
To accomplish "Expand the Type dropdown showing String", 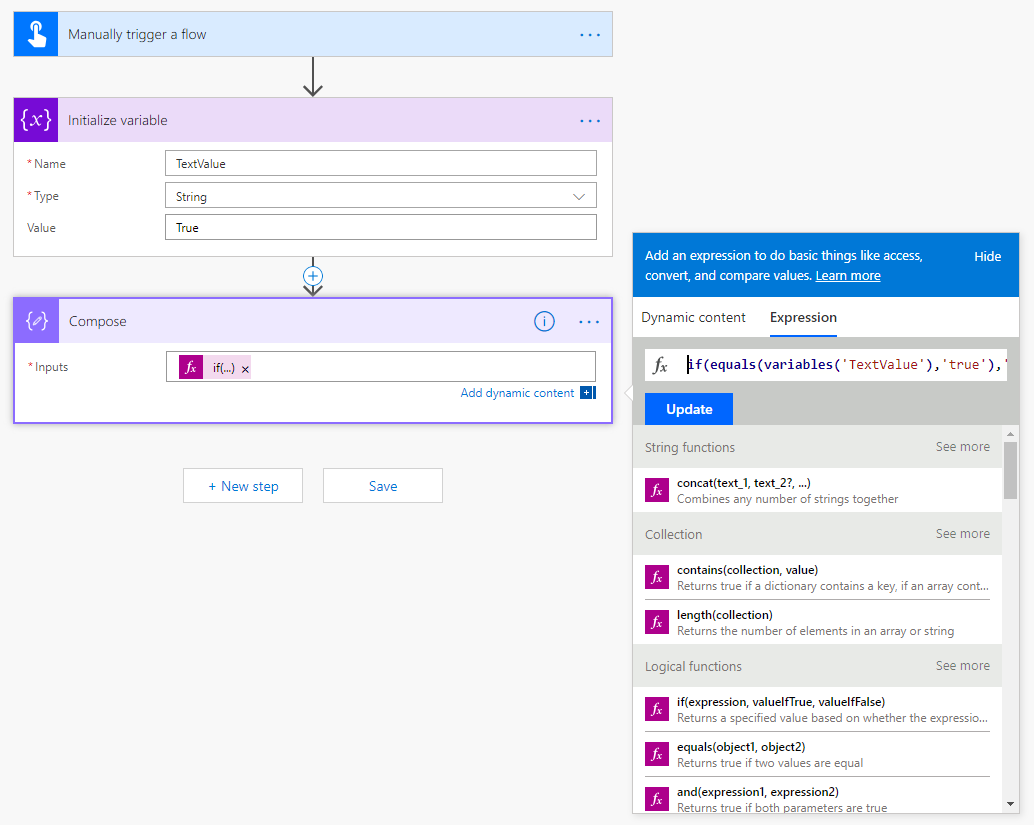I will (x=380, y=196).
